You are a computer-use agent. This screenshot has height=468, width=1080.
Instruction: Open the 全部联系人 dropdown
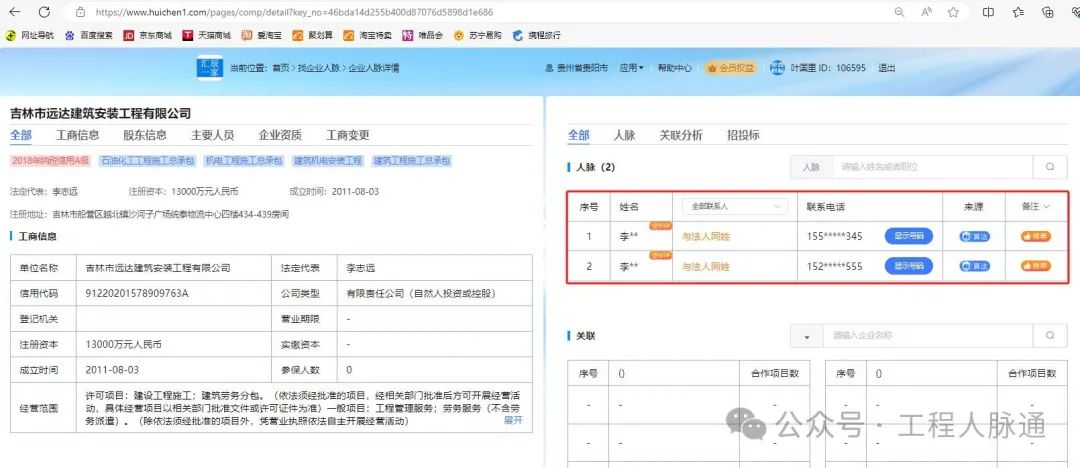735,206
